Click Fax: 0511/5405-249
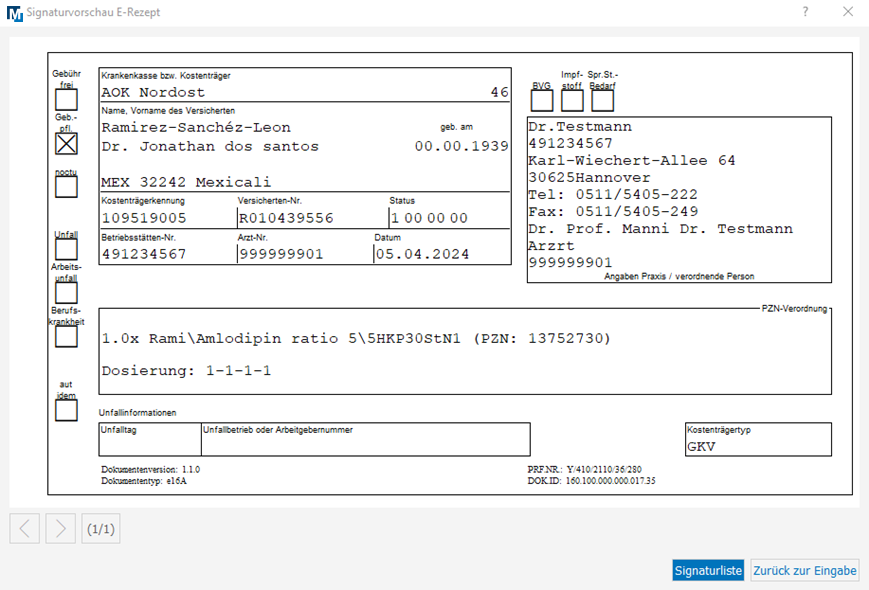 (613, 212)
